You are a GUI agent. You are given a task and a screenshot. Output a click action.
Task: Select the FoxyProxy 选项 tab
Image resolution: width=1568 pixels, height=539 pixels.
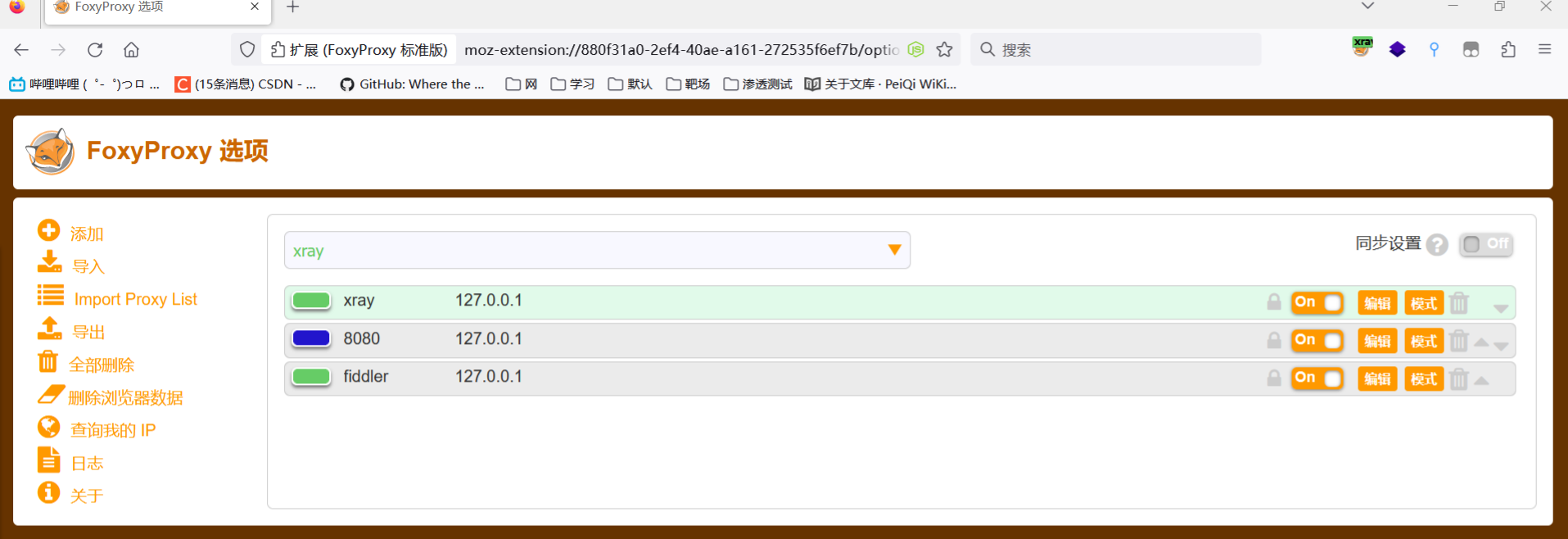157,8
